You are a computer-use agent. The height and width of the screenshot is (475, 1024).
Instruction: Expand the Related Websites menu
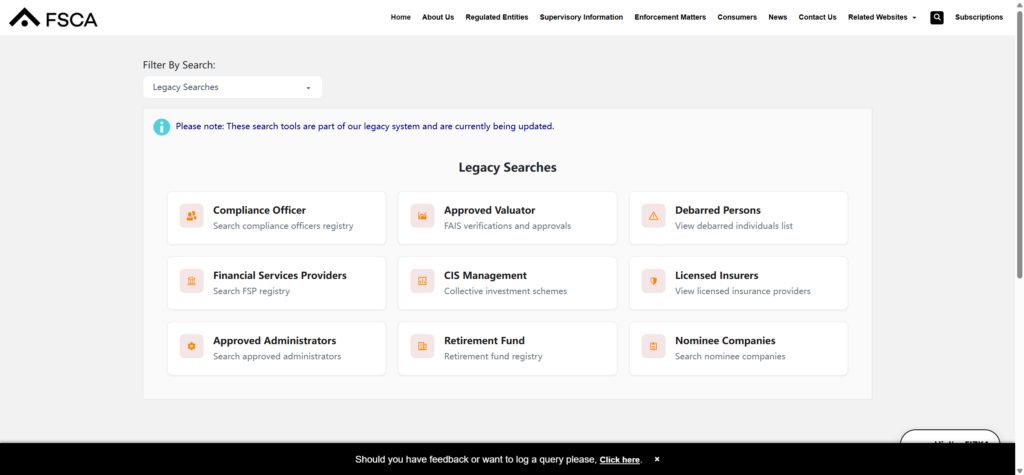point(881,17)
